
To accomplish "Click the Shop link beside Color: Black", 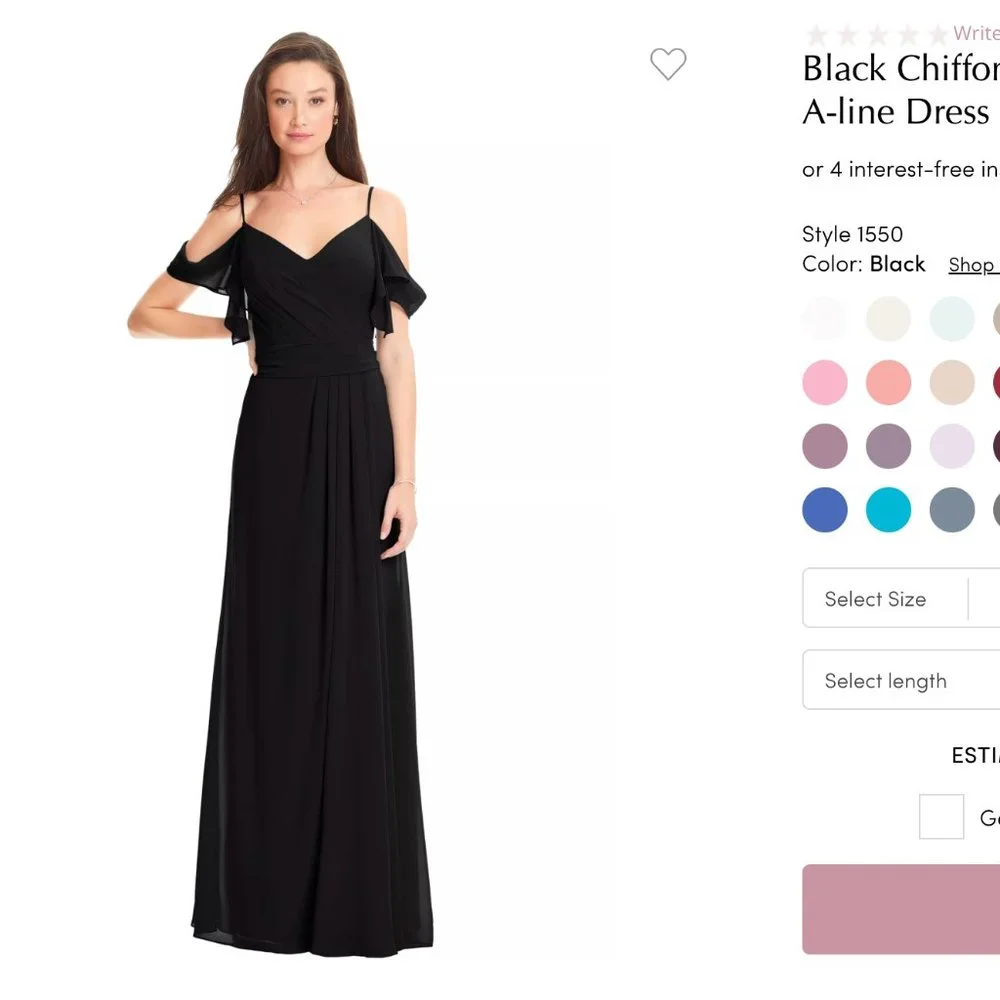I will [972, 265].
